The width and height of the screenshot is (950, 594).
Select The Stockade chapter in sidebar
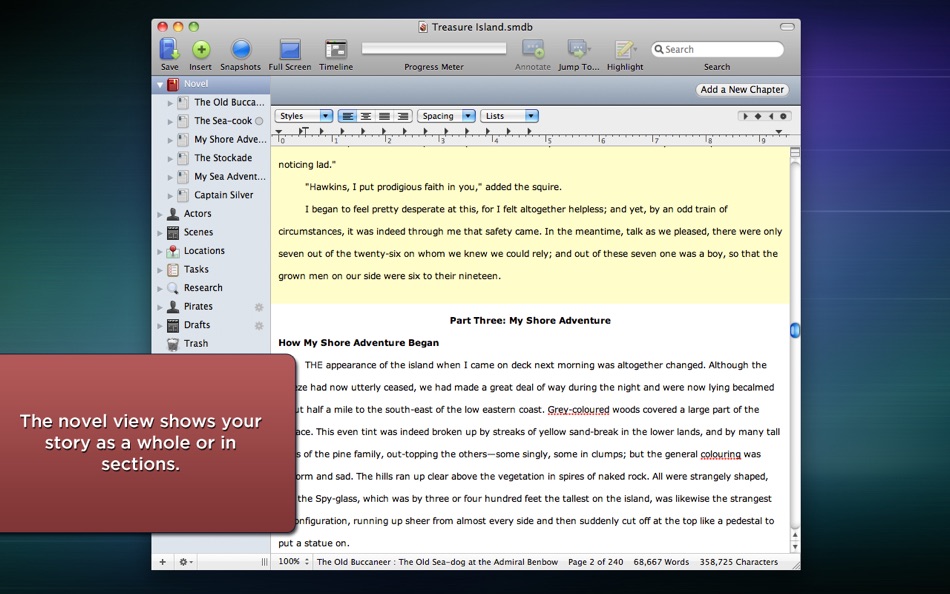tap(223, 158)
